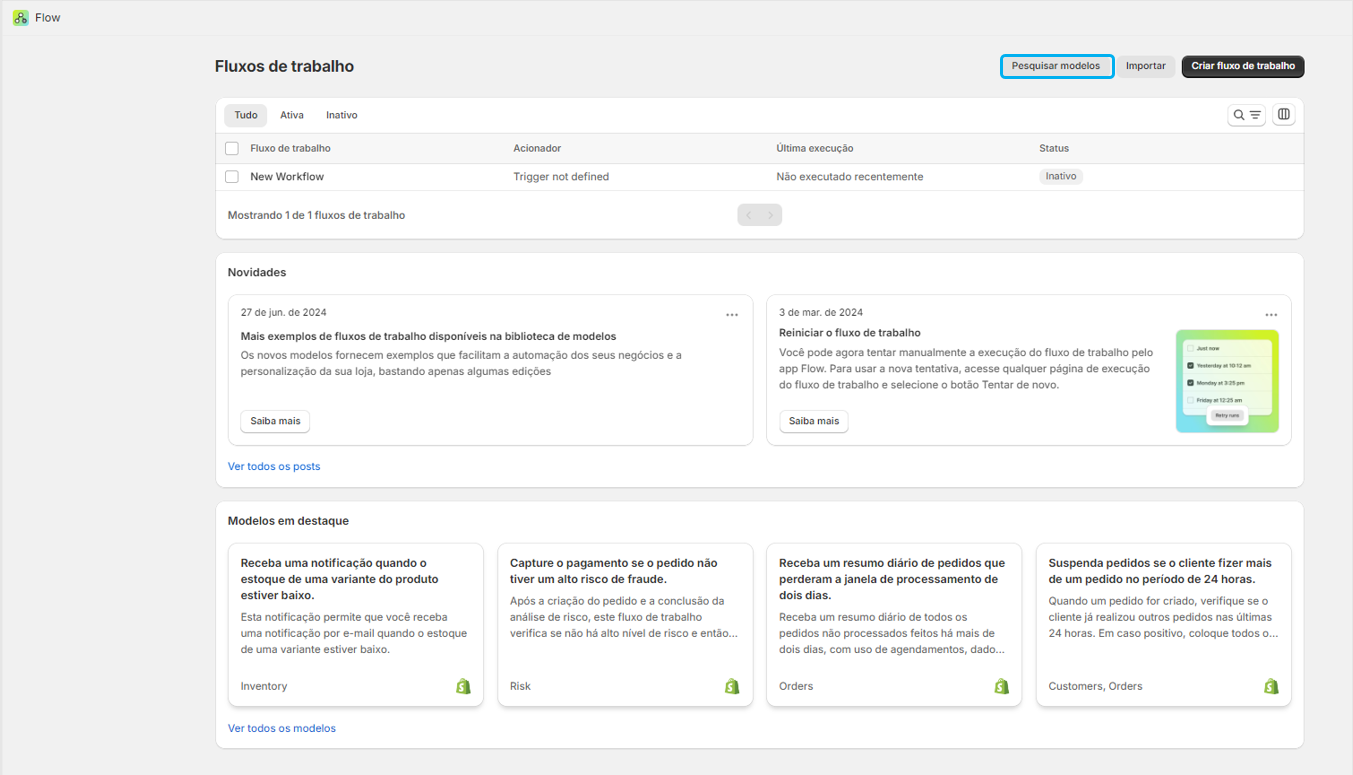Viewport: 1353px width, 775px height.
Task: Click the Flow app logo icon
Action: pos(20,17)
